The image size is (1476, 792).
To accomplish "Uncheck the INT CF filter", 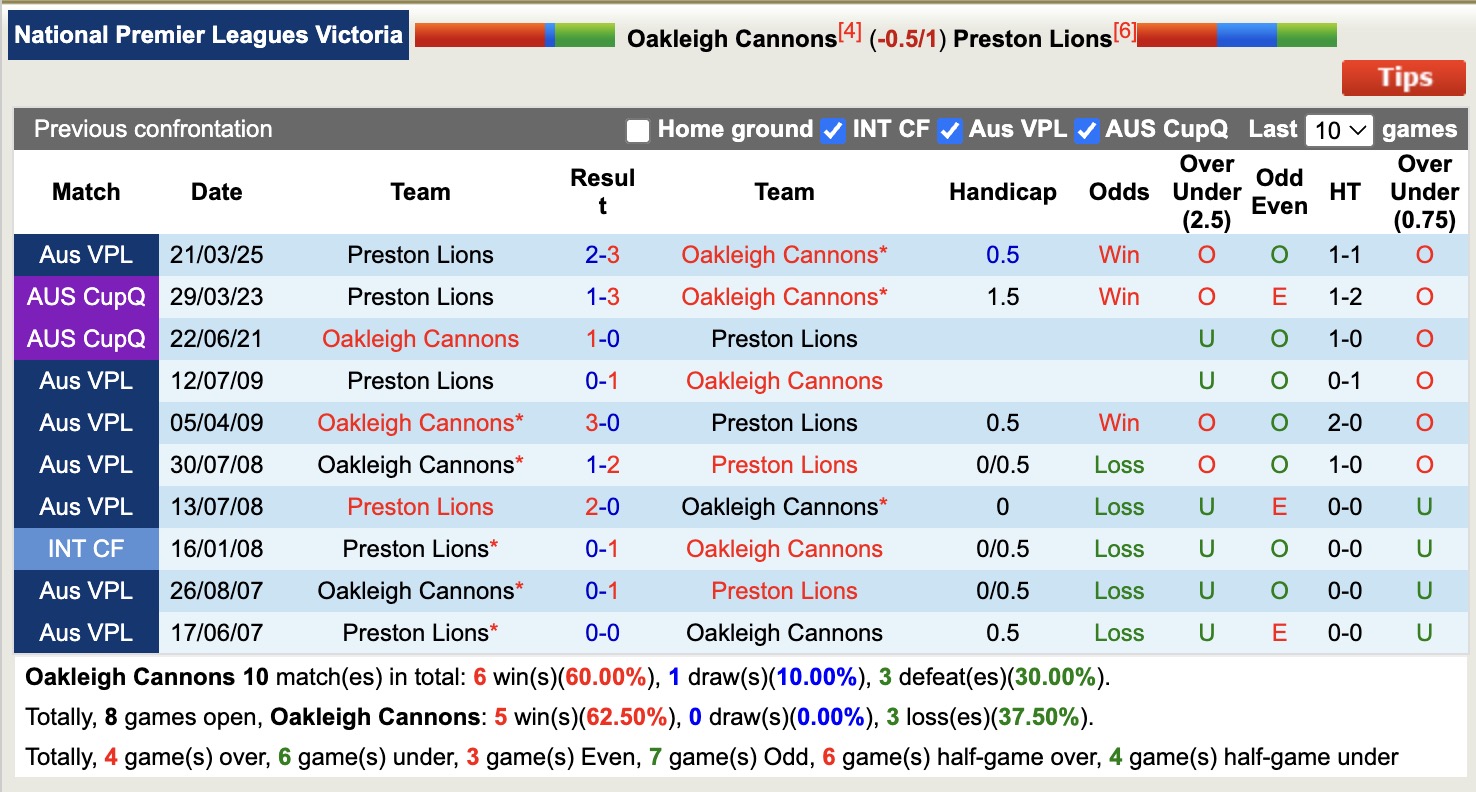I will [x=833, y=129].
